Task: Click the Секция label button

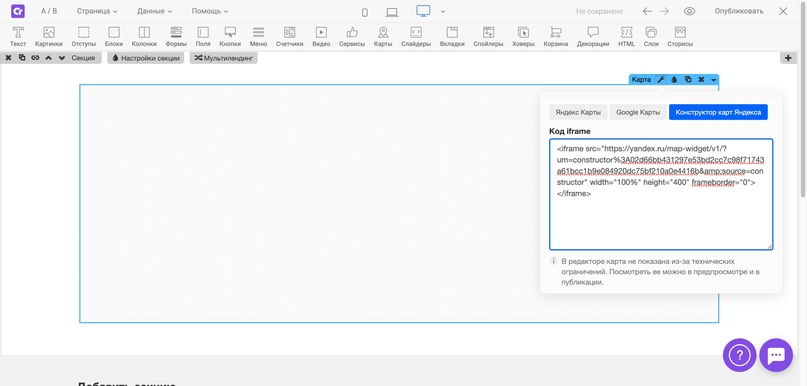Action: click(83, 58)
